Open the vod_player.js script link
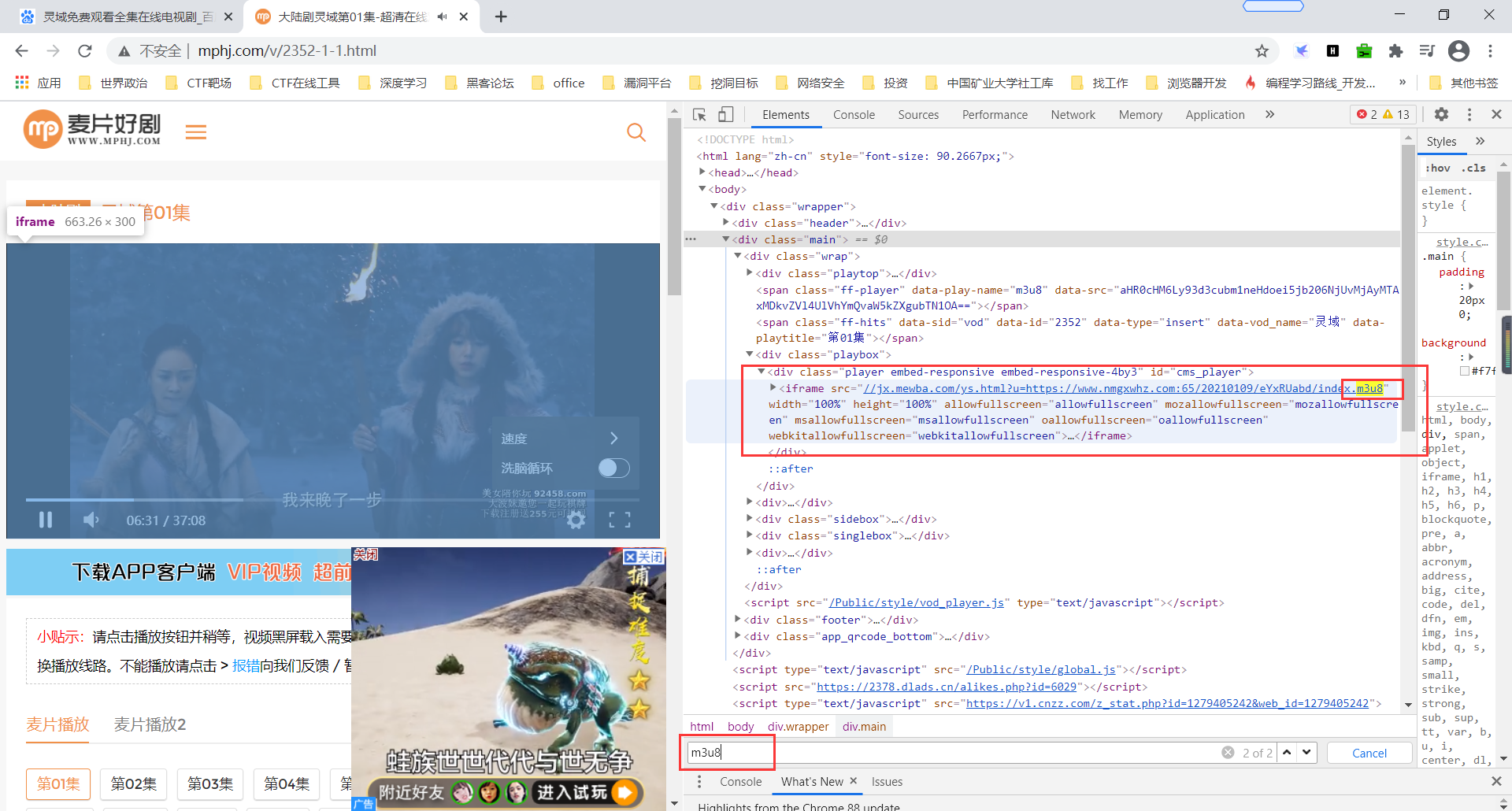 (917, 603)
